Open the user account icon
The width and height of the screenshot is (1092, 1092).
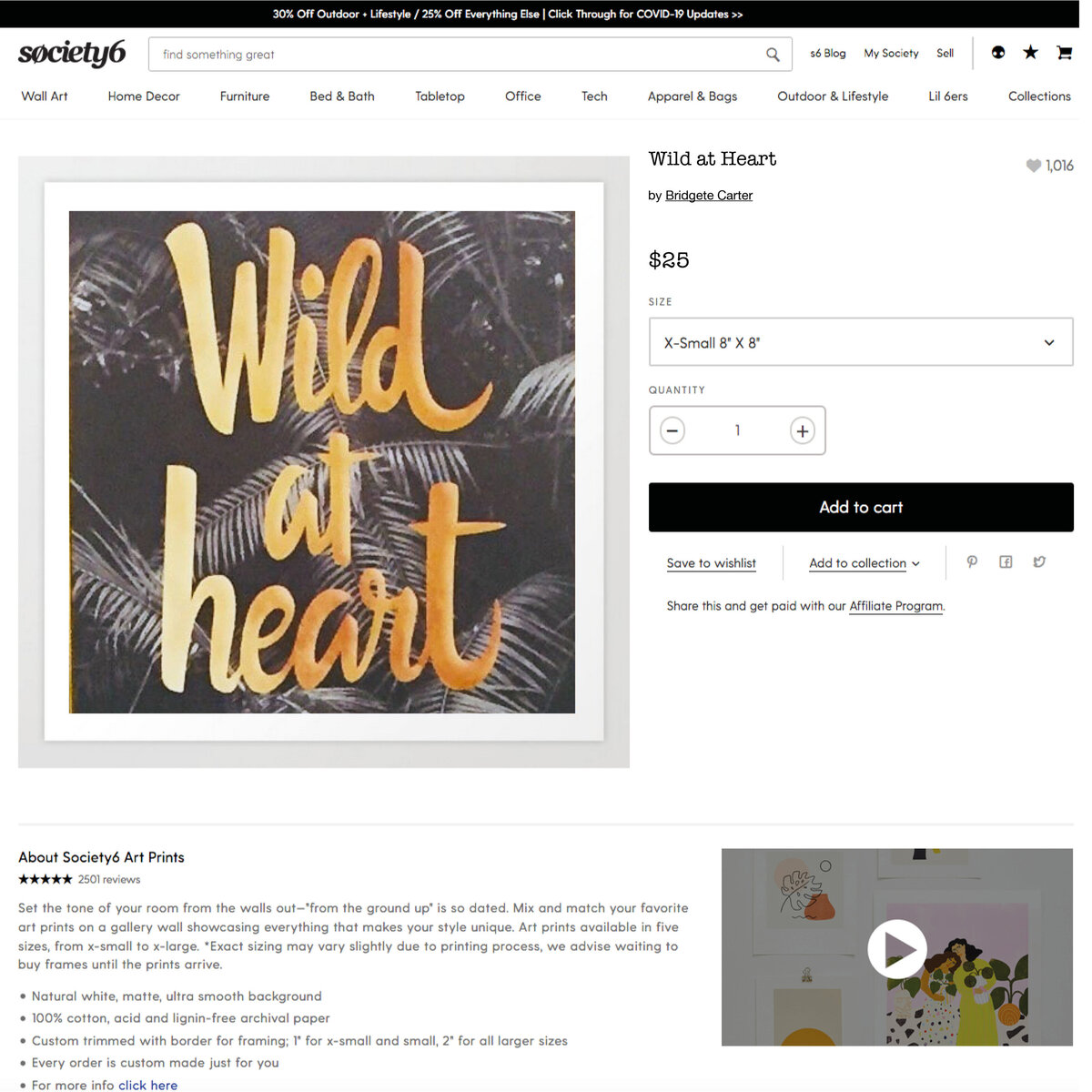(998, 53)
